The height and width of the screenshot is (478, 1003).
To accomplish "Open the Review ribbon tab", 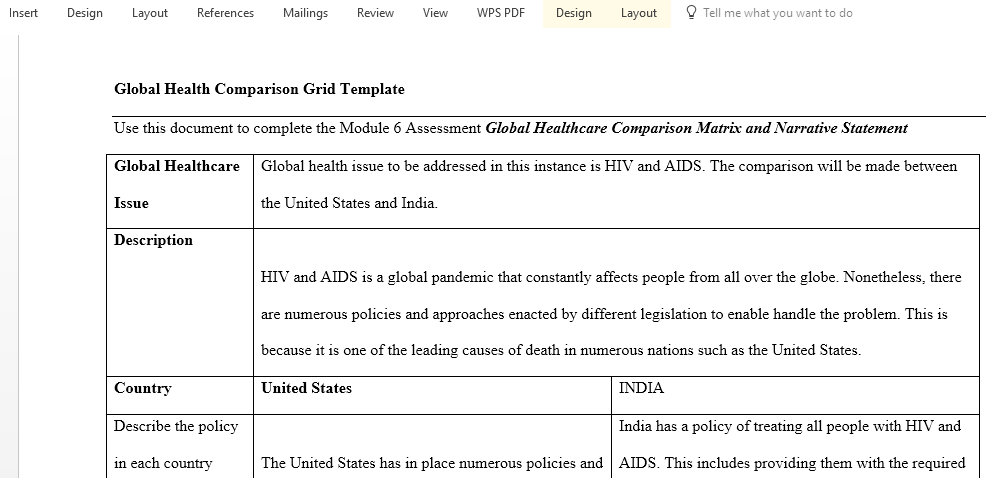I will (375, 13).
